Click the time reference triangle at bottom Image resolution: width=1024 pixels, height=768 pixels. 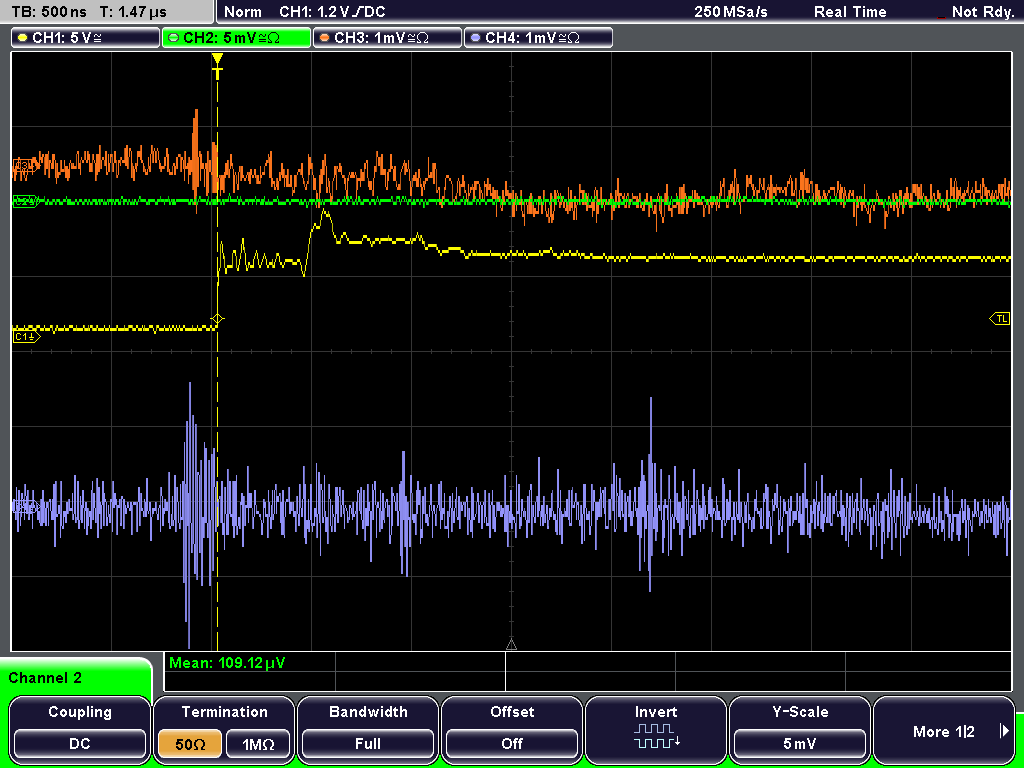pos(511,645)
